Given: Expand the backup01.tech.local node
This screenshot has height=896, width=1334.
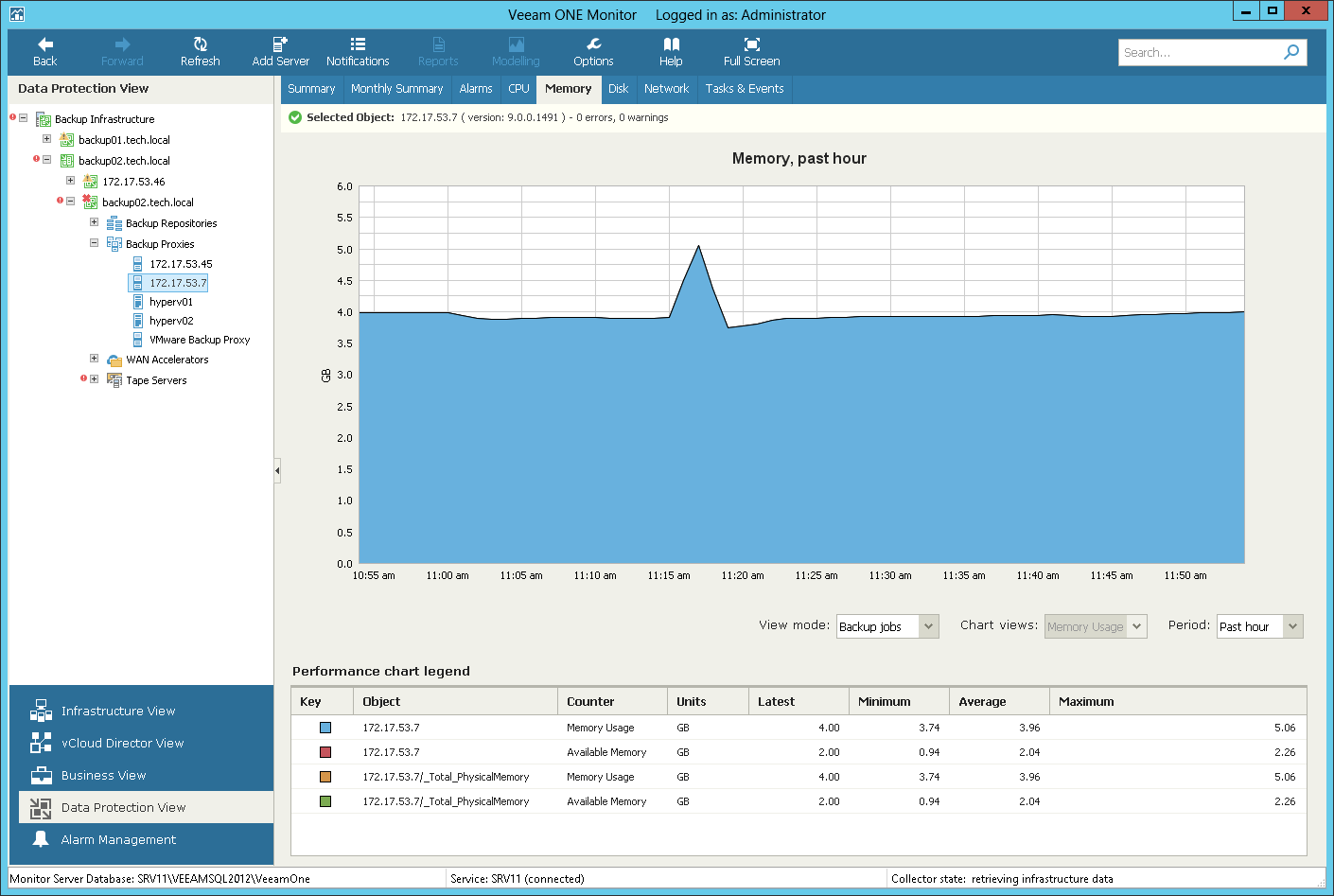Looking at the screenshot, I should (x=46, y=139).
